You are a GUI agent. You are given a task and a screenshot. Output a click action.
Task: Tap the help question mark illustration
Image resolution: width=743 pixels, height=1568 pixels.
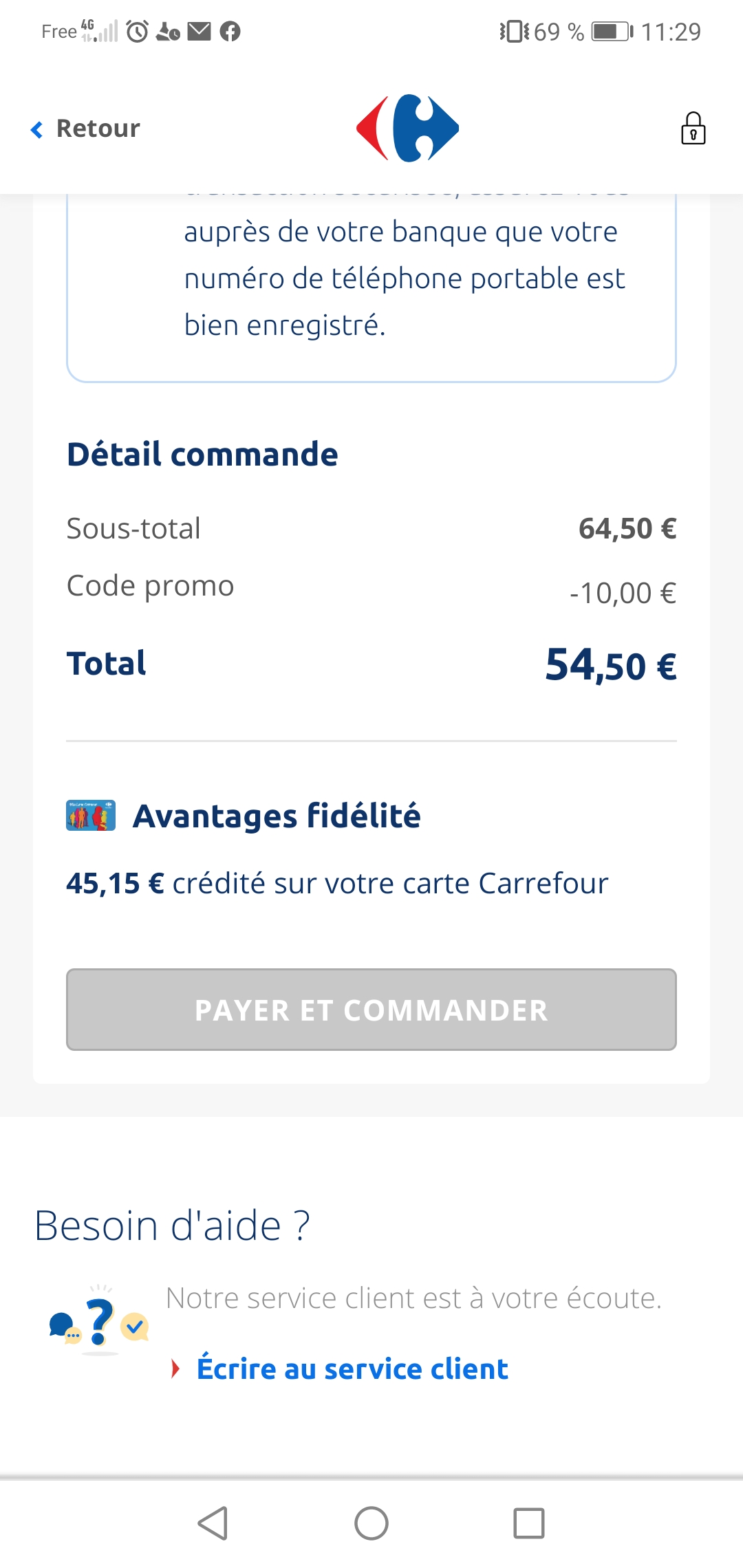(99, 1321)
